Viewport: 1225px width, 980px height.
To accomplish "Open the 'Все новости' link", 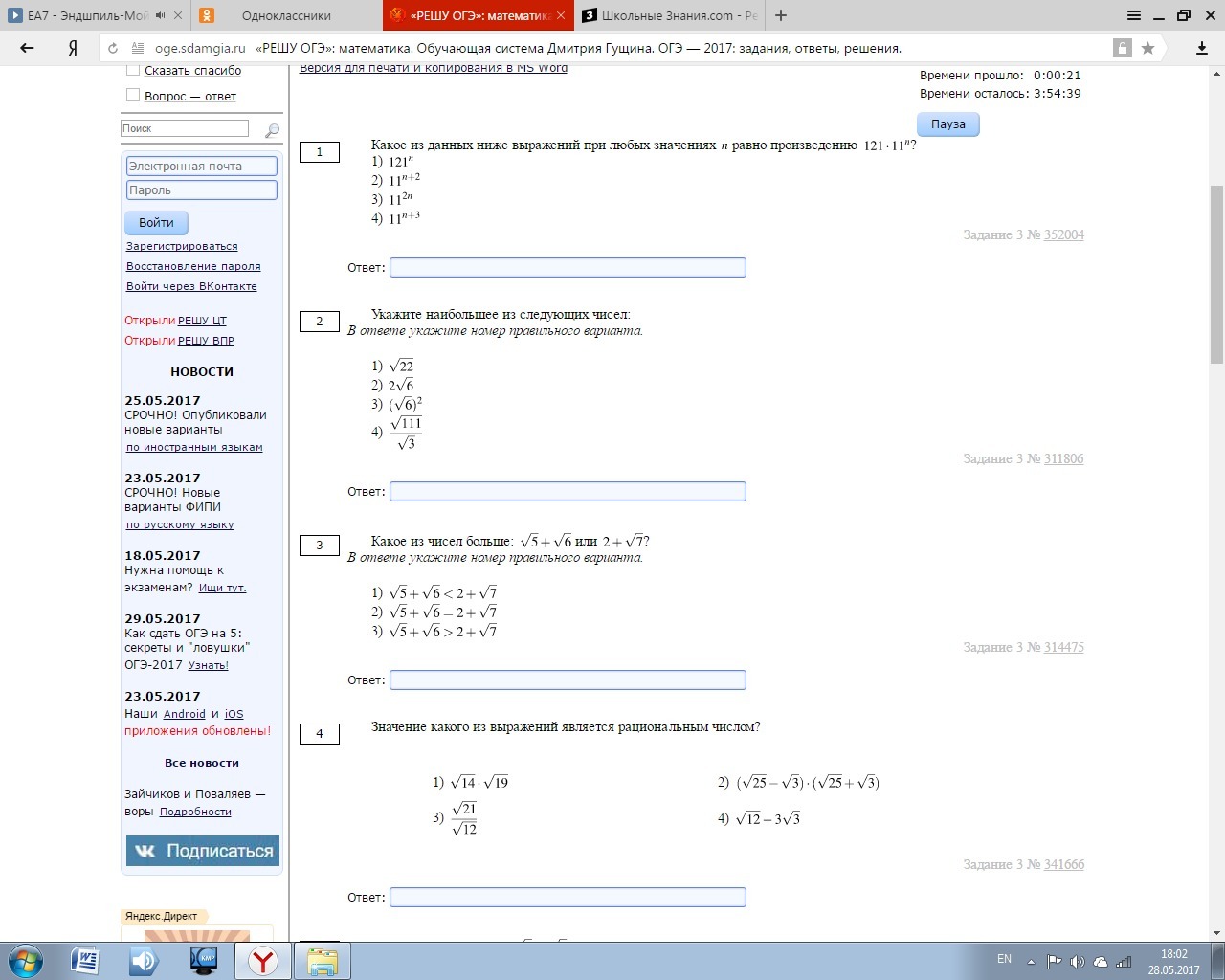I will [202, 763].
